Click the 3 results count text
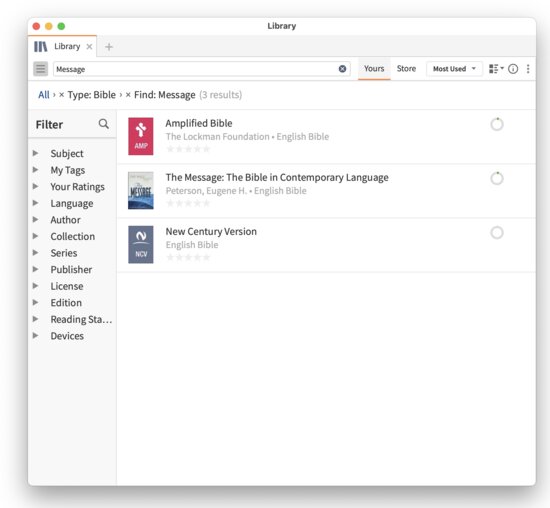 tap(221, 95)
